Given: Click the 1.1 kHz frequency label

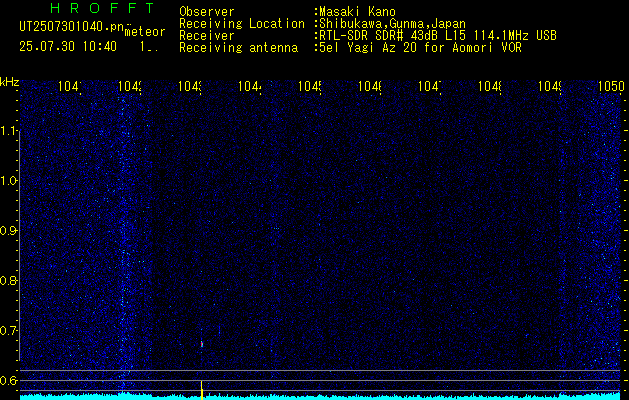Looking at the screenshot, I should pos(9,131).
